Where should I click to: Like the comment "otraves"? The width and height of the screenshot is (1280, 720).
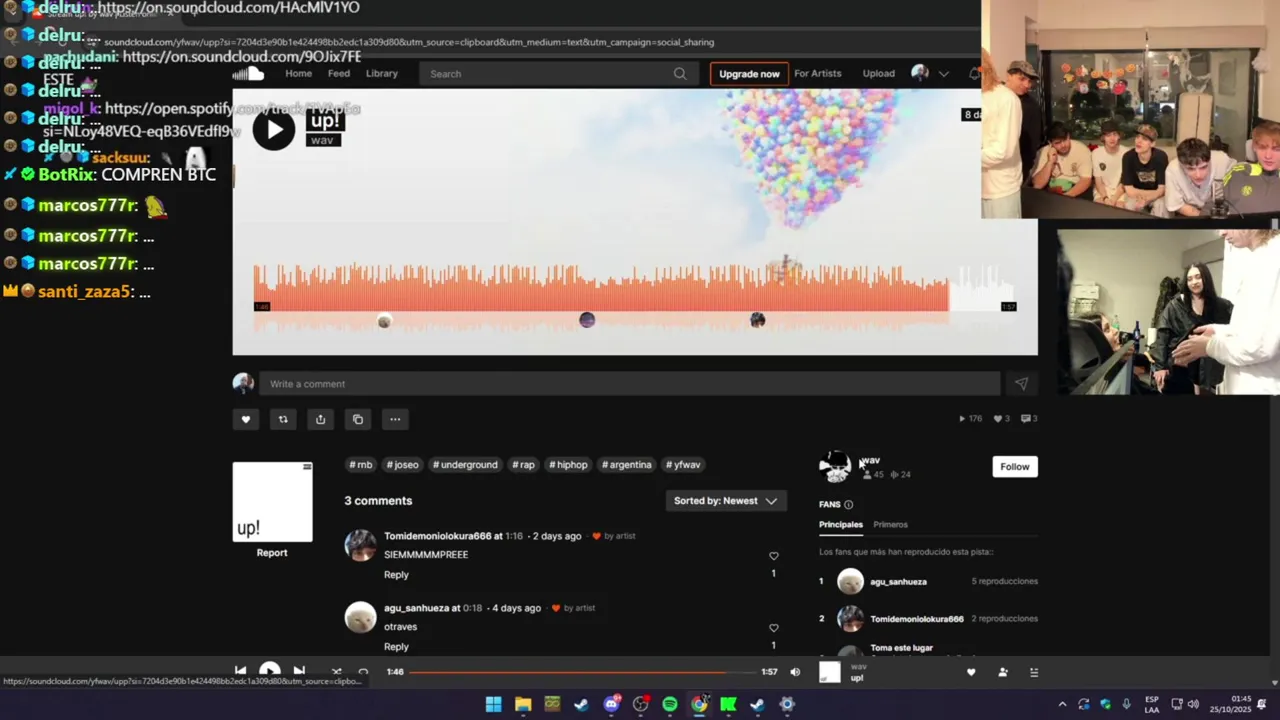tap(773, 628)
